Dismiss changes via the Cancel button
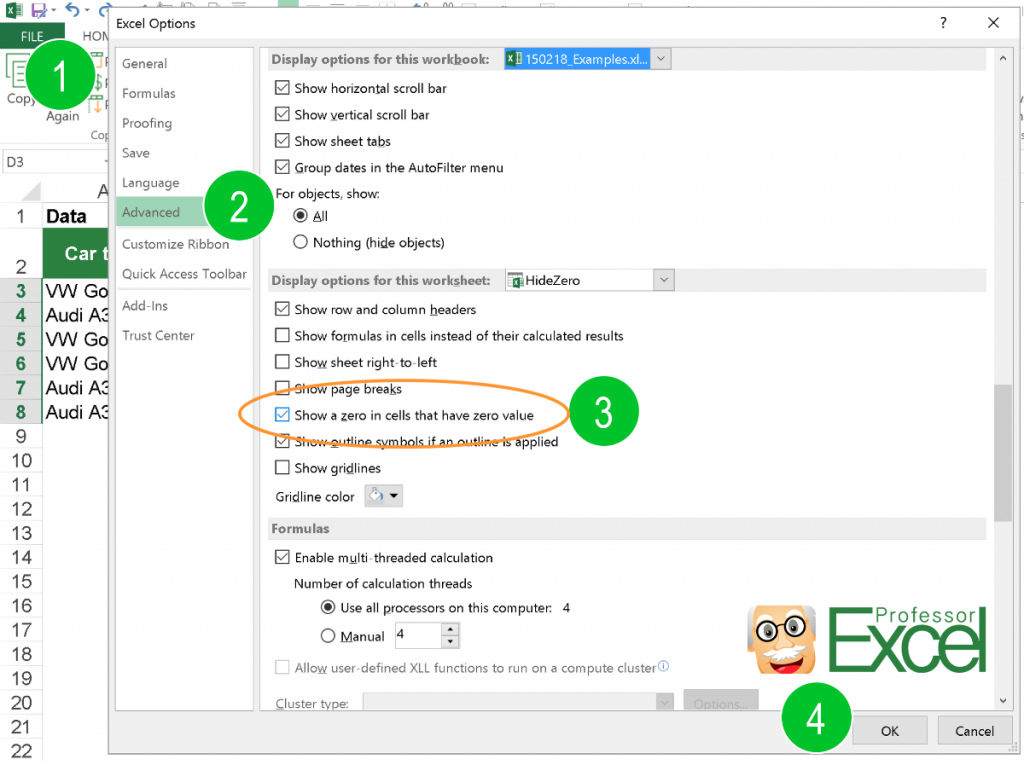1024x765 pixels. (x=975, y=730)
